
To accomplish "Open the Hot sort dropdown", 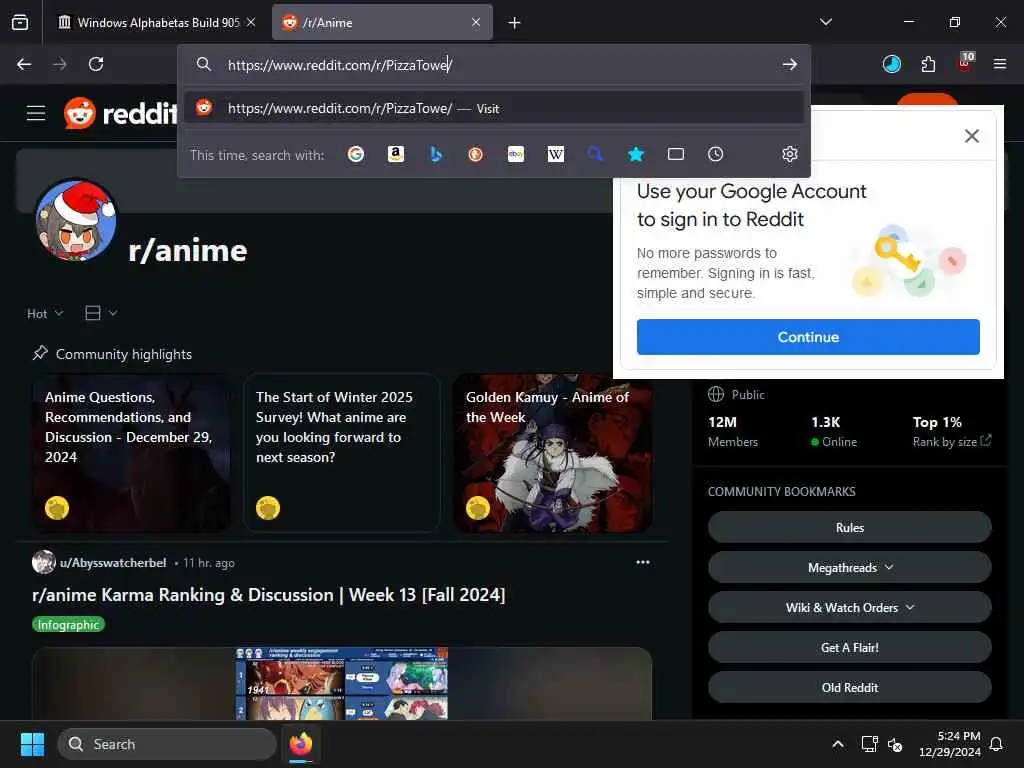I will point(45,313).
